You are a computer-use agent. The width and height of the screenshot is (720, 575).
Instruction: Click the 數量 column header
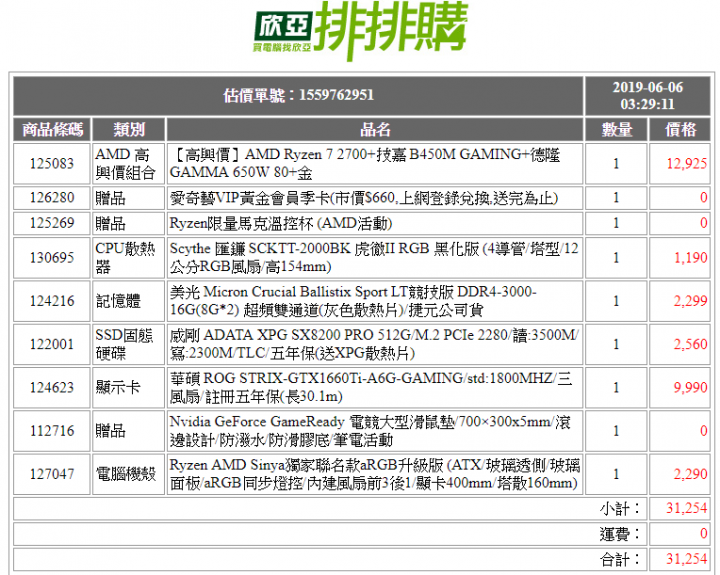tap(616, 130)
